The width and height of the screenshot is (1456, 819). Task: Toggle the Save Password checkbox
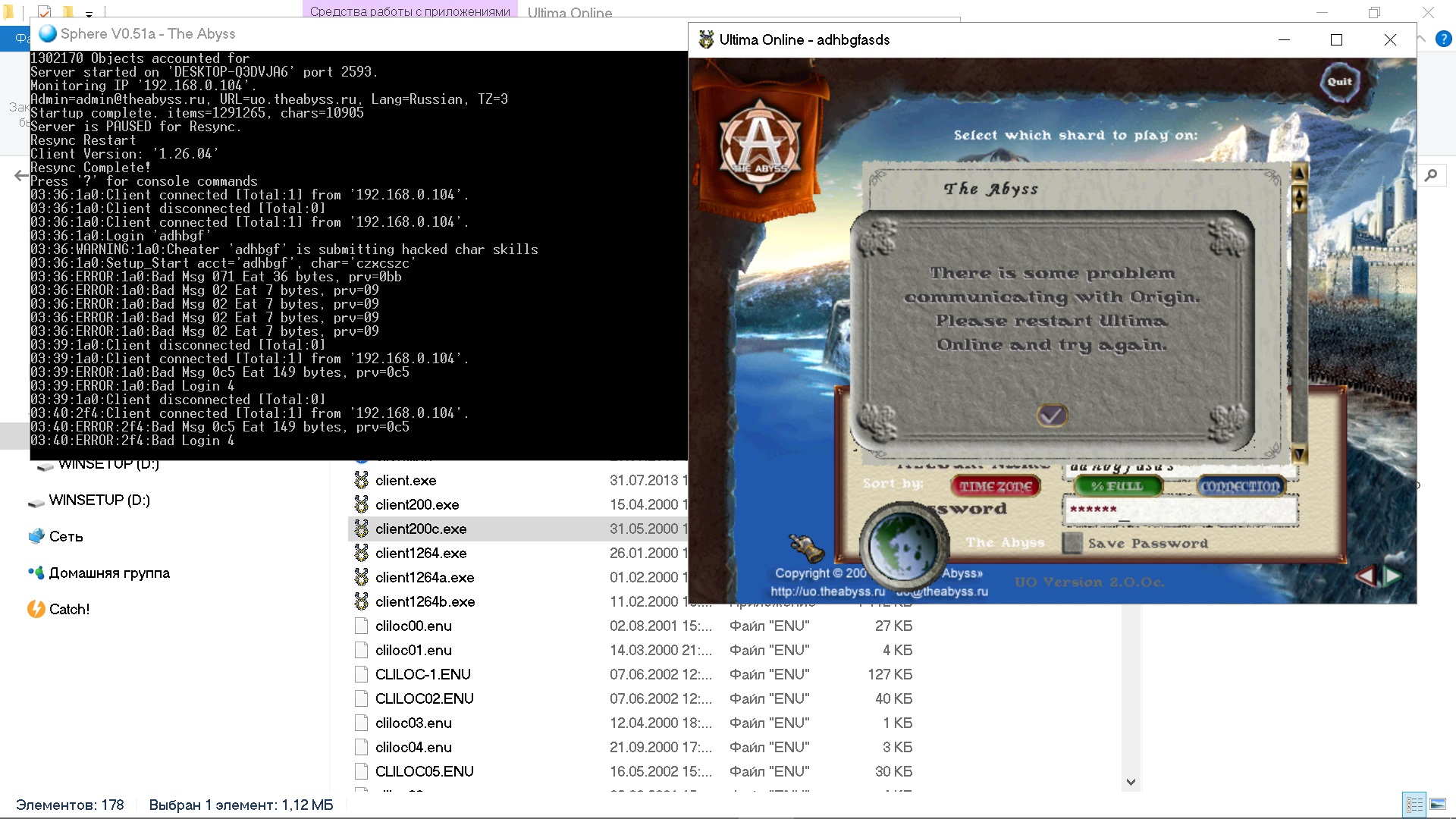pyautogui.click(x=1072, y=543)
